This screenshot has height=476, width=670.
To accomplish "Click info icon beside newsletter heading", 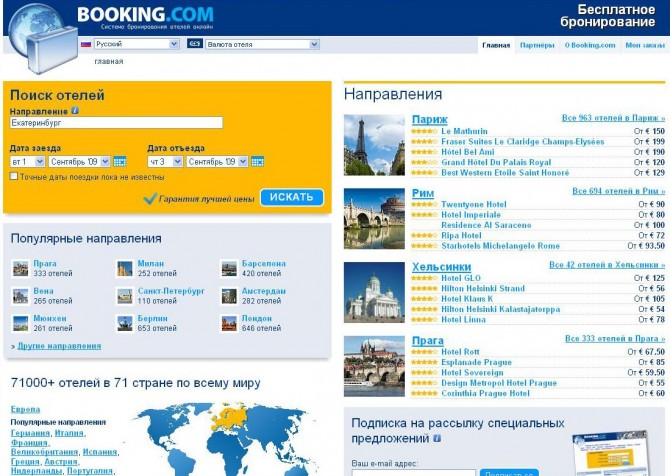I will (437, 438).
